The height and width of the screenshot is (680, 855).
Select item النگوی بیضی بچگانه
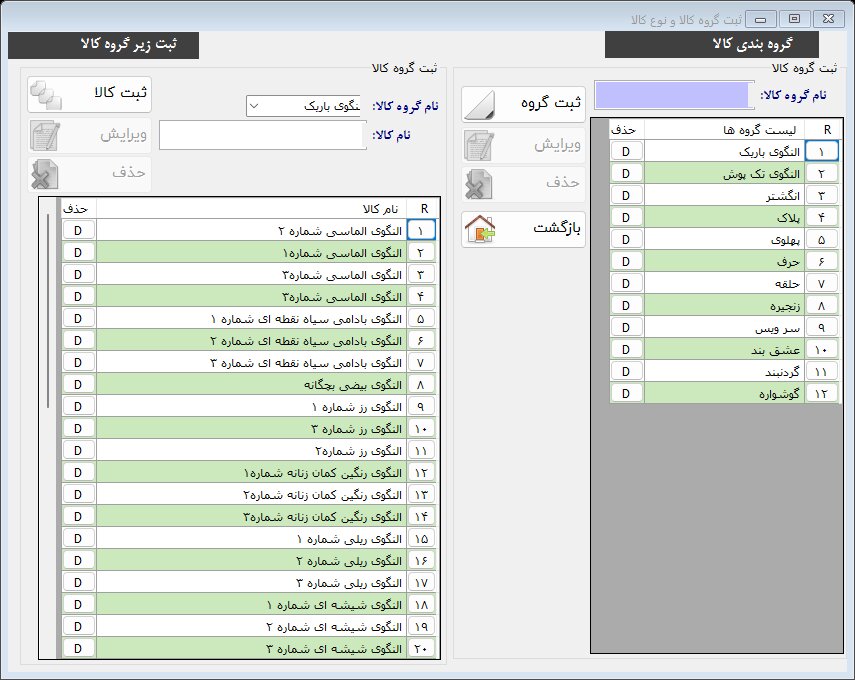pyautogui.click(x=251, y=384)
